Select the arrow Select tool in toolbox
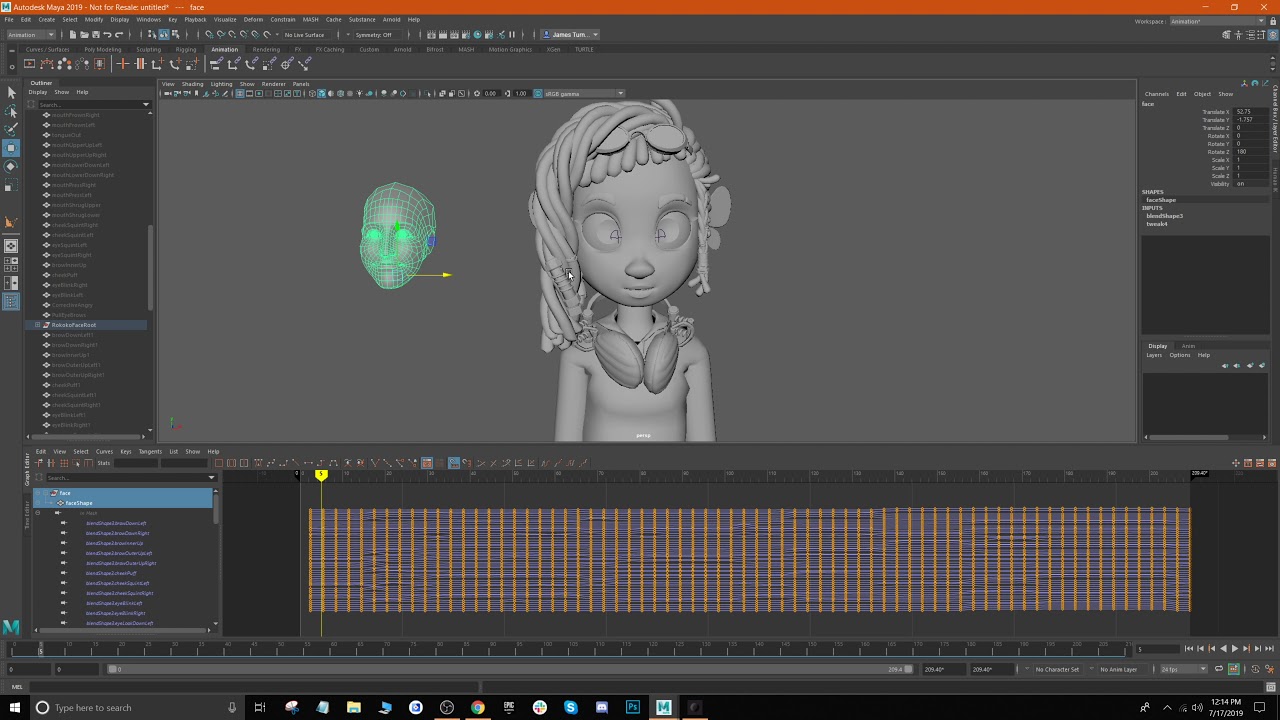Screen dimensions: 1280x720 pos(11,92)
